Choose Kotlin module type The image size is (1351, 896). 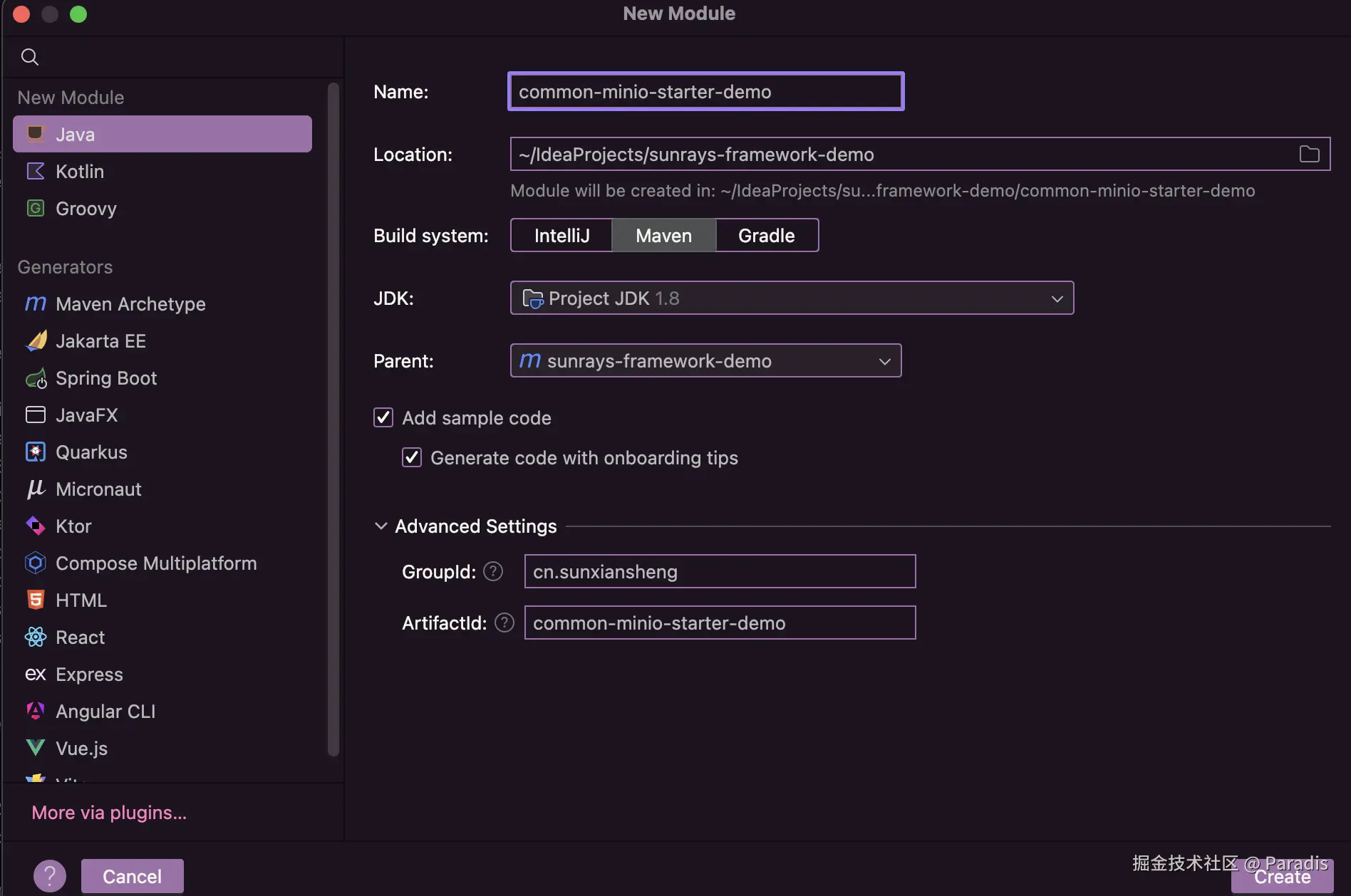(x=162, y=171)
